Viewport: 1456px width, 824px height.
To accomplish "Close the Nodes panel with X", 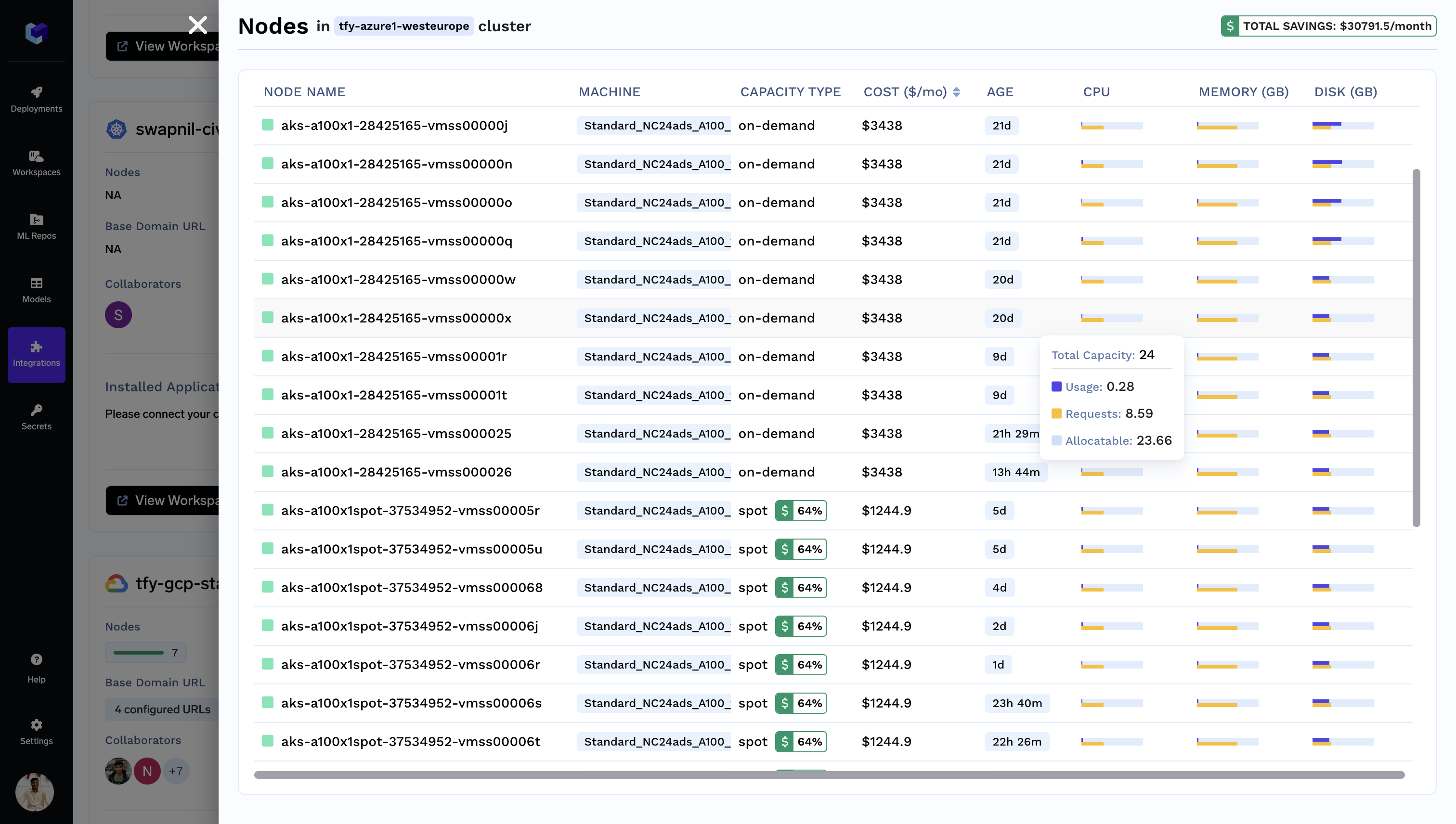I will pyautogui.click(x=197, y=25).
